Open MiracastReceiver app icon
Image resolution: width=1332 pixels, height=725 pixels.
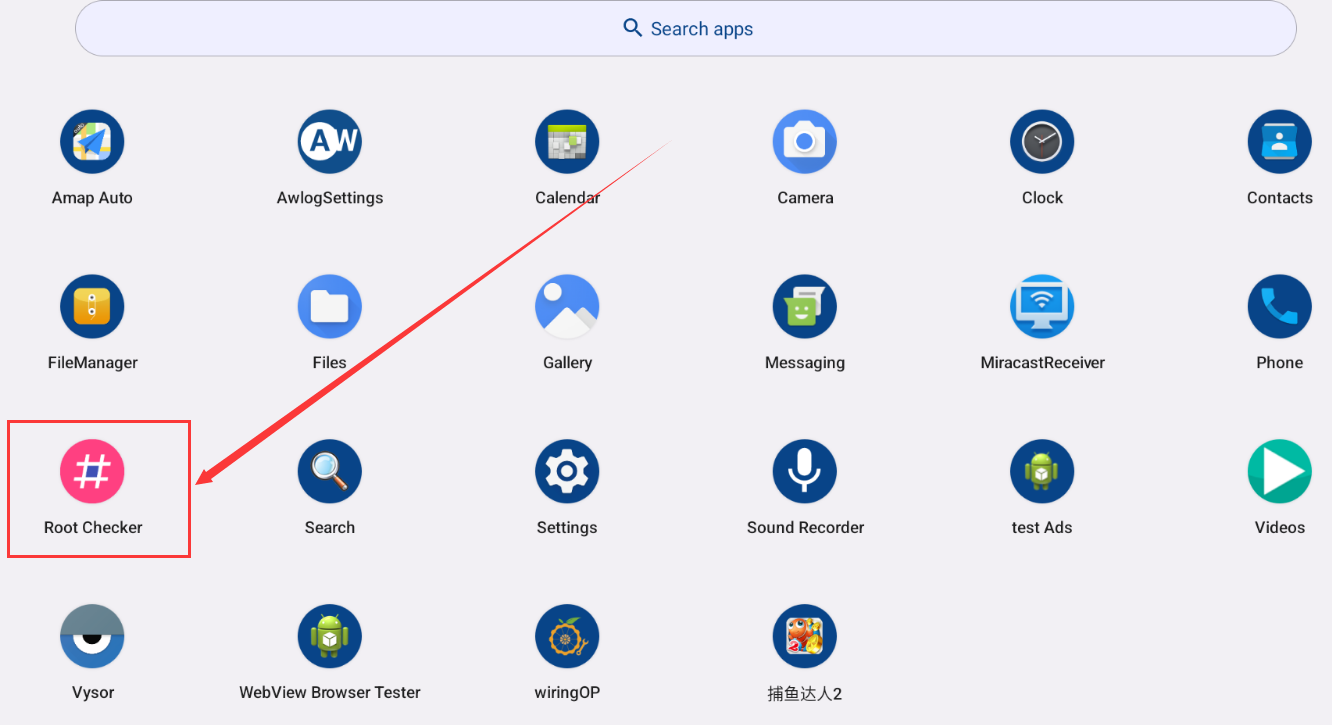(x=1042, y=307)
